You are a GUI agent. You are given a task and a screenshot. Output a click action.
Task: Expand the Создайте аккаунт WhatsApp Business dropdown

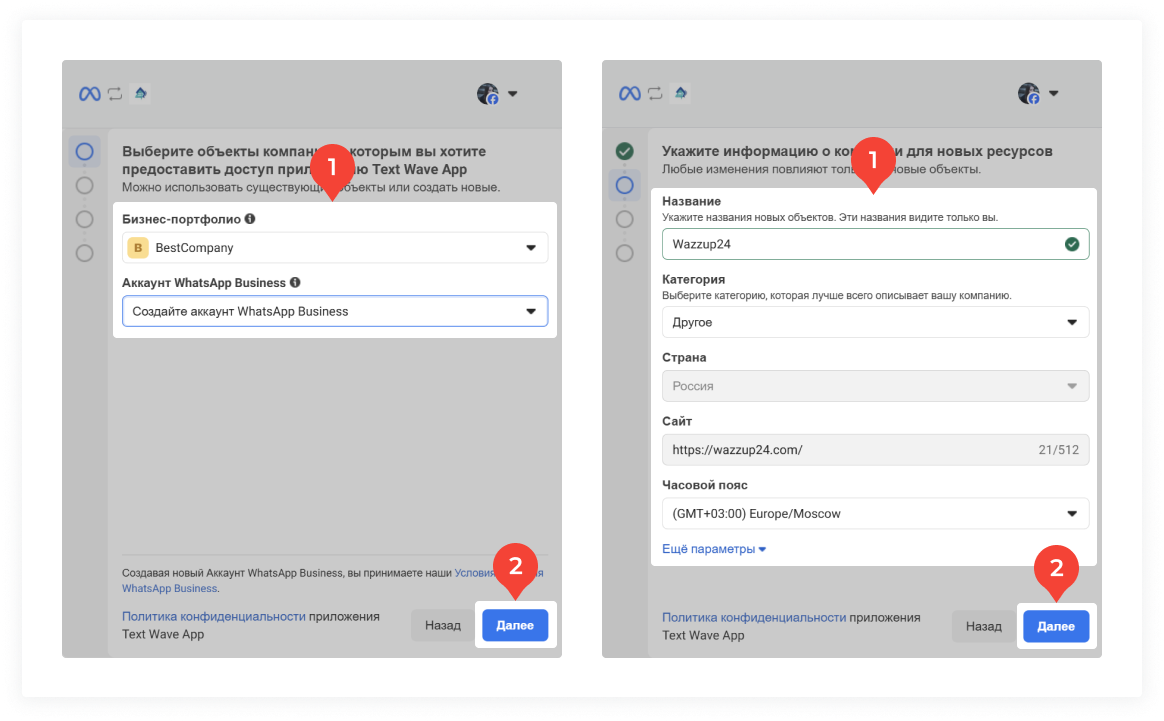click(335, 311)
